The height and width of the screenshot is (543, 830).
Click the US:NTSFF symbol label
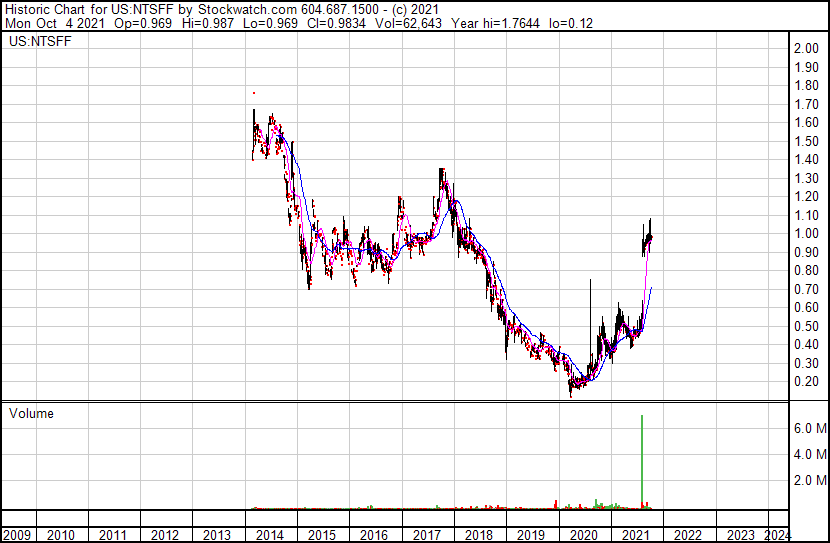click(40, 42)
